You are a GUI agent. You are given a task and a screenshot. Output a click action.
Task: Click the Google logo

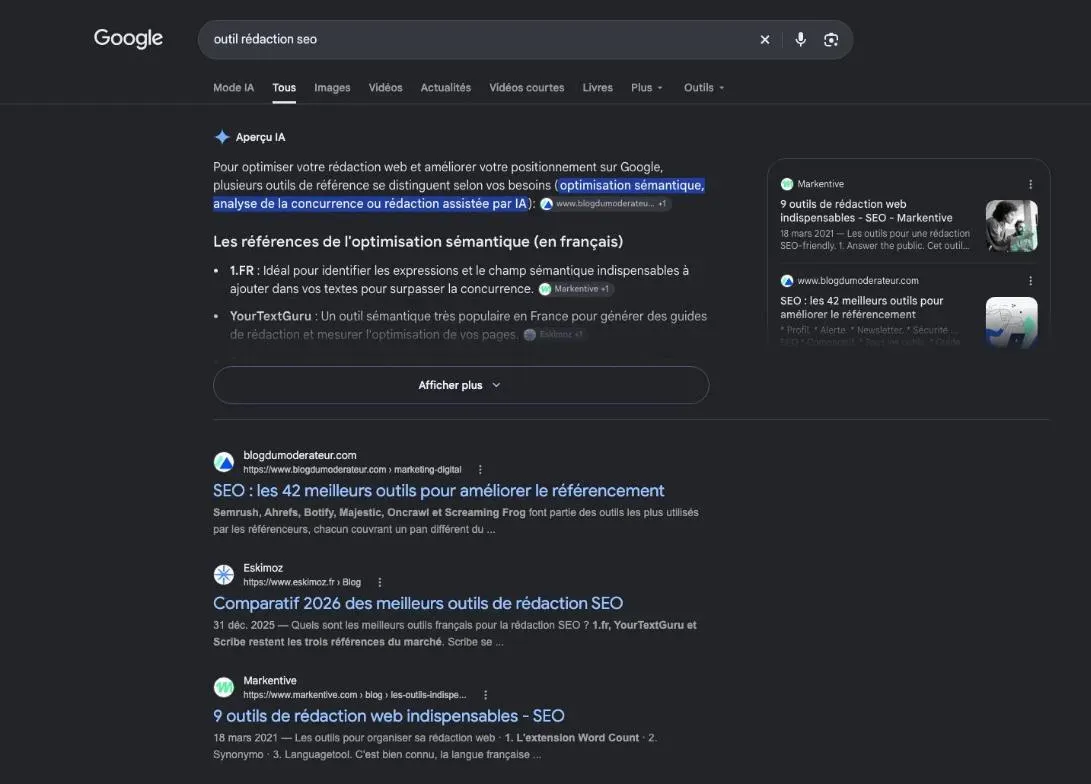pyautogui.click(x=128, y=38)
